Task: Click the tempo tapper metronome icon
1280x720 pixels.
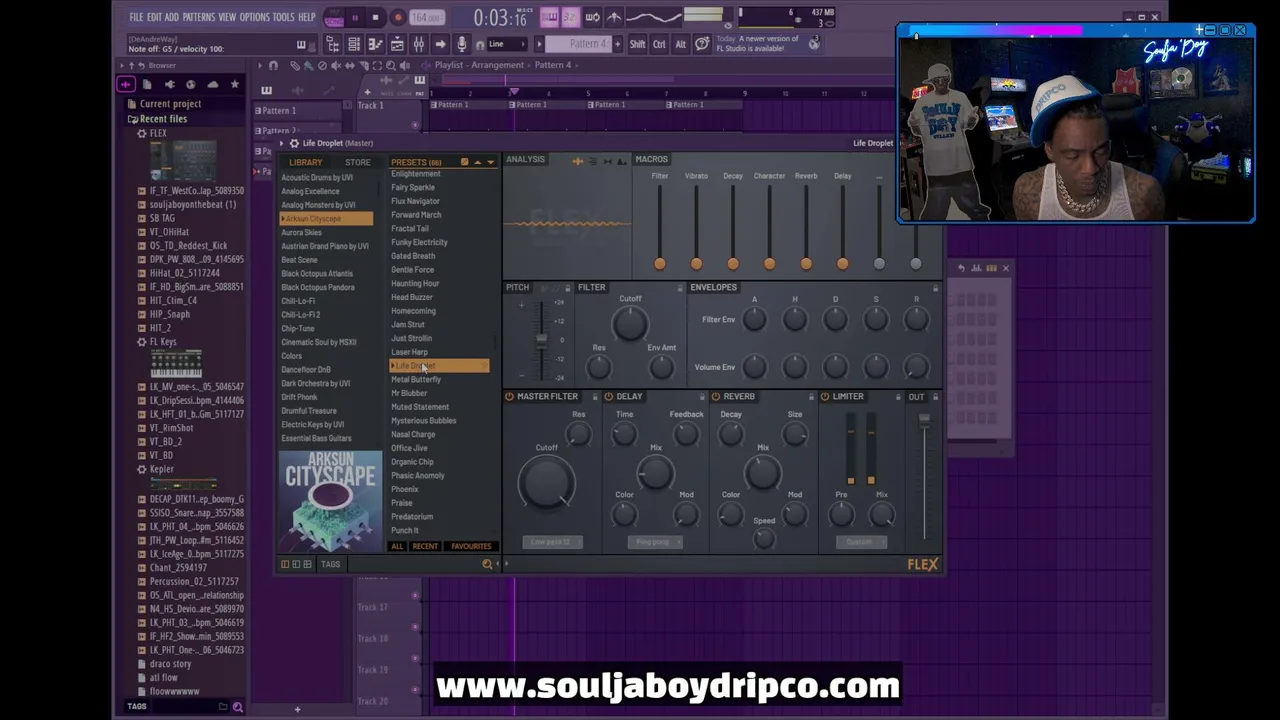Action: click(613, 17)
